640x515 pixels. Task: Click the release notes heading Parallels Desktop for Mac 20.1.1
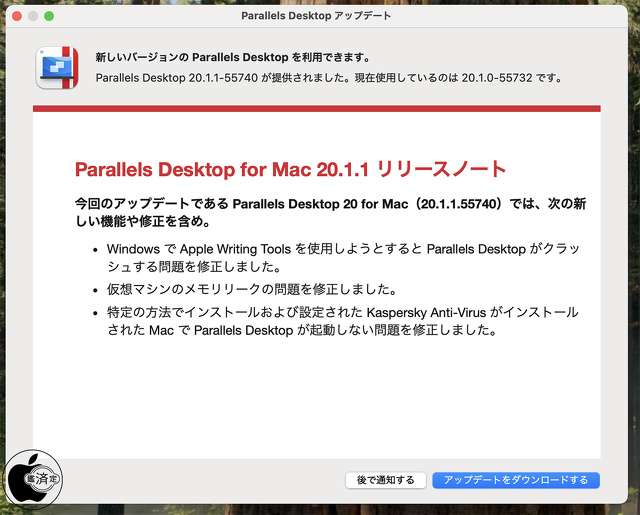(290, 169)
